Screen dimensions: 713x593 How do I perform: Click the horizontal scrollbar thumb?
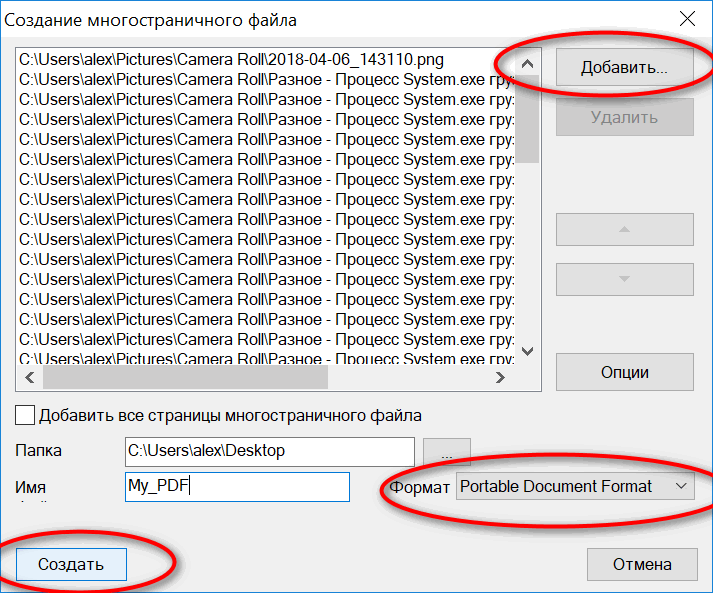pos(185,377)
